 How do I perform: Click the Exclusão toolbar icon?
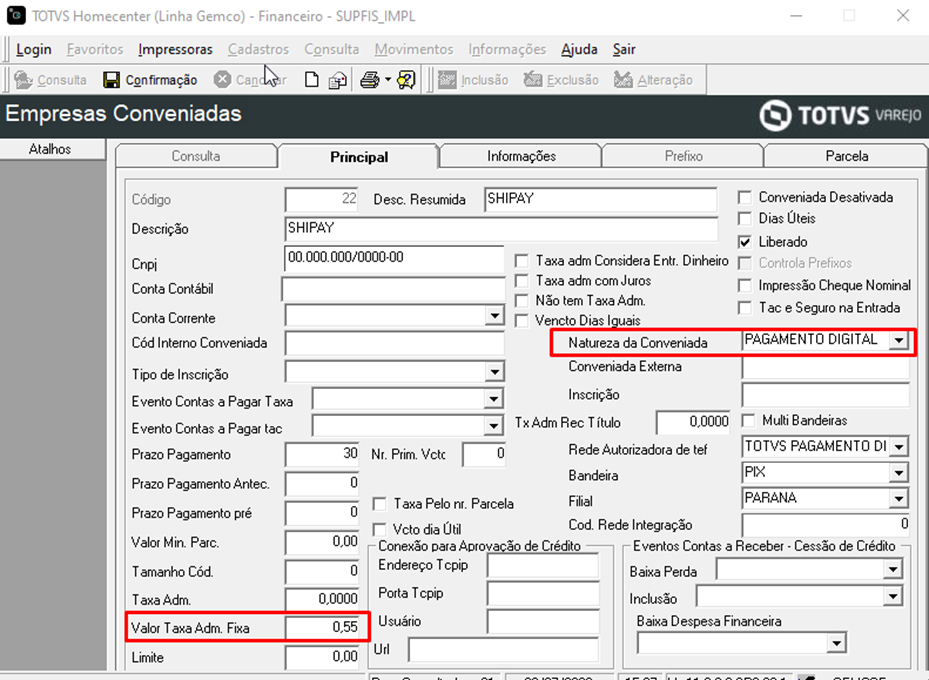533,79
